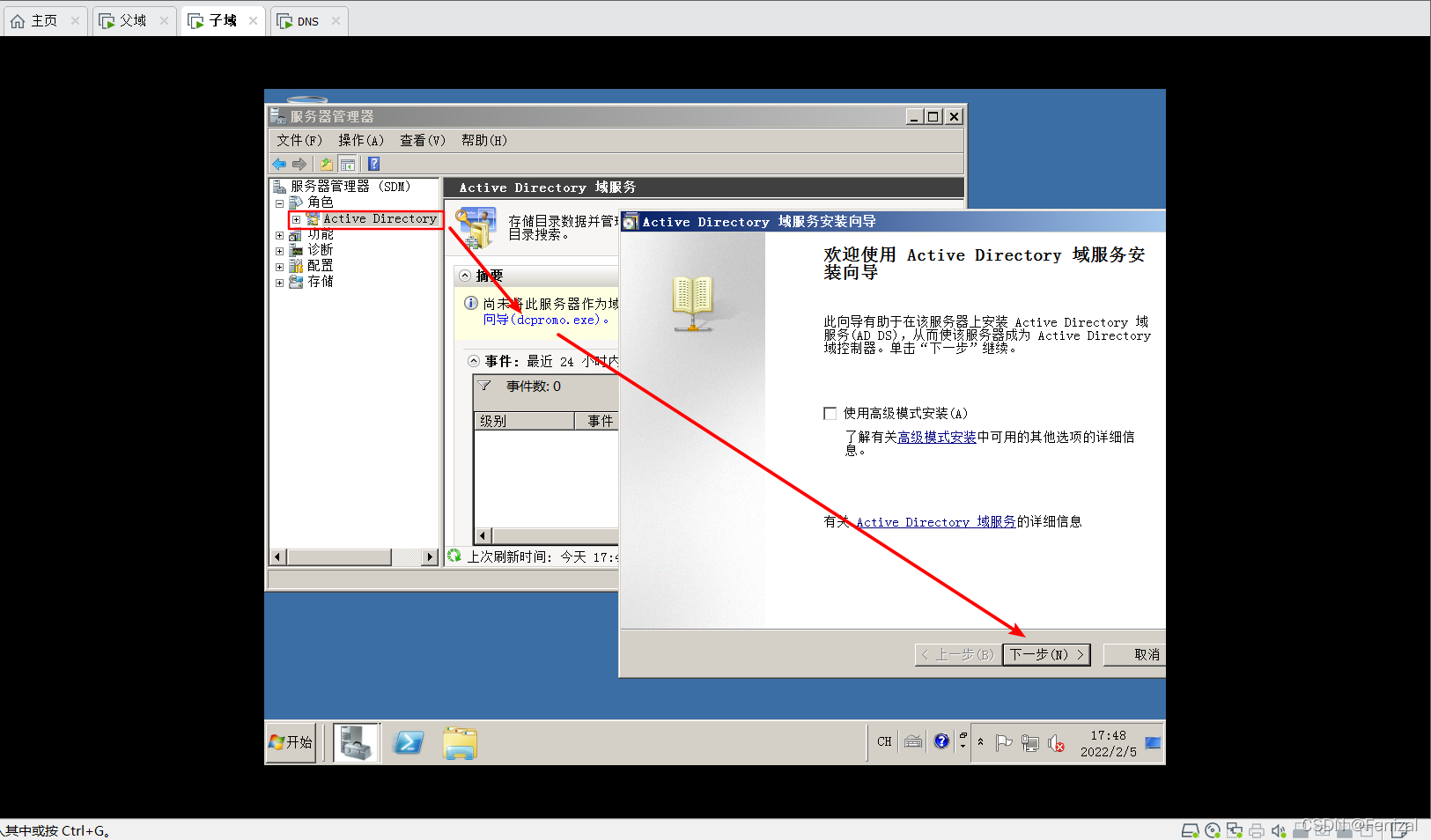Select the 诊断 diagnostics tree node

point(321,250)
